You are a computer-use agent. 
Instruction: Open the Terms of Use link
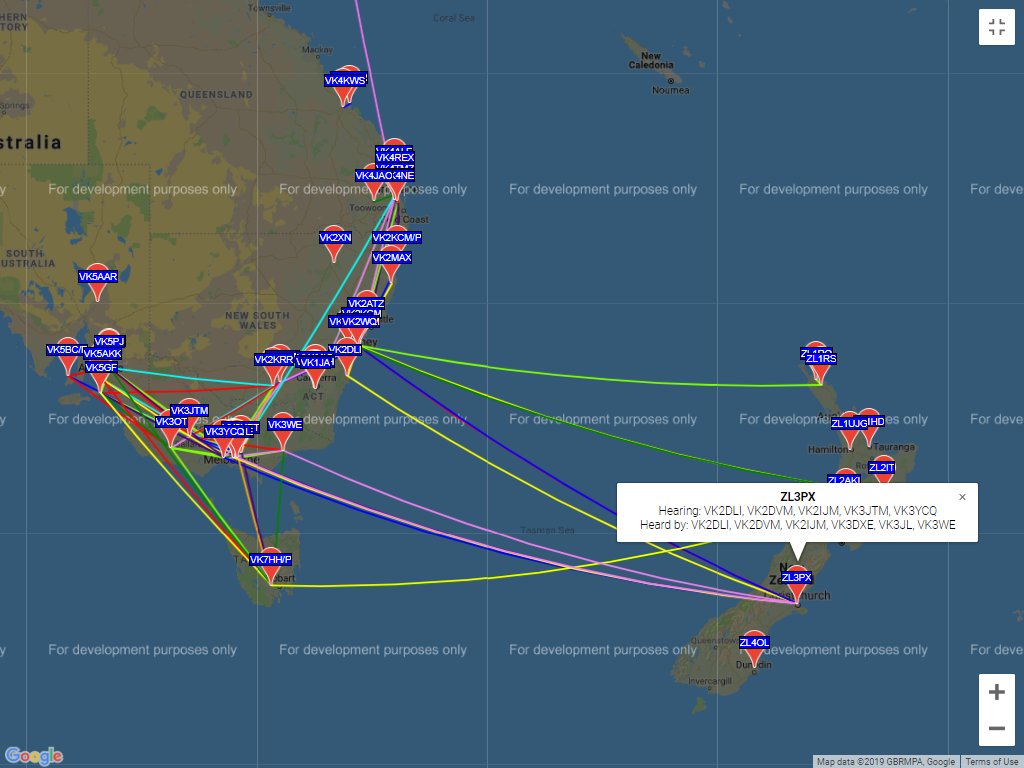point(991,762)
